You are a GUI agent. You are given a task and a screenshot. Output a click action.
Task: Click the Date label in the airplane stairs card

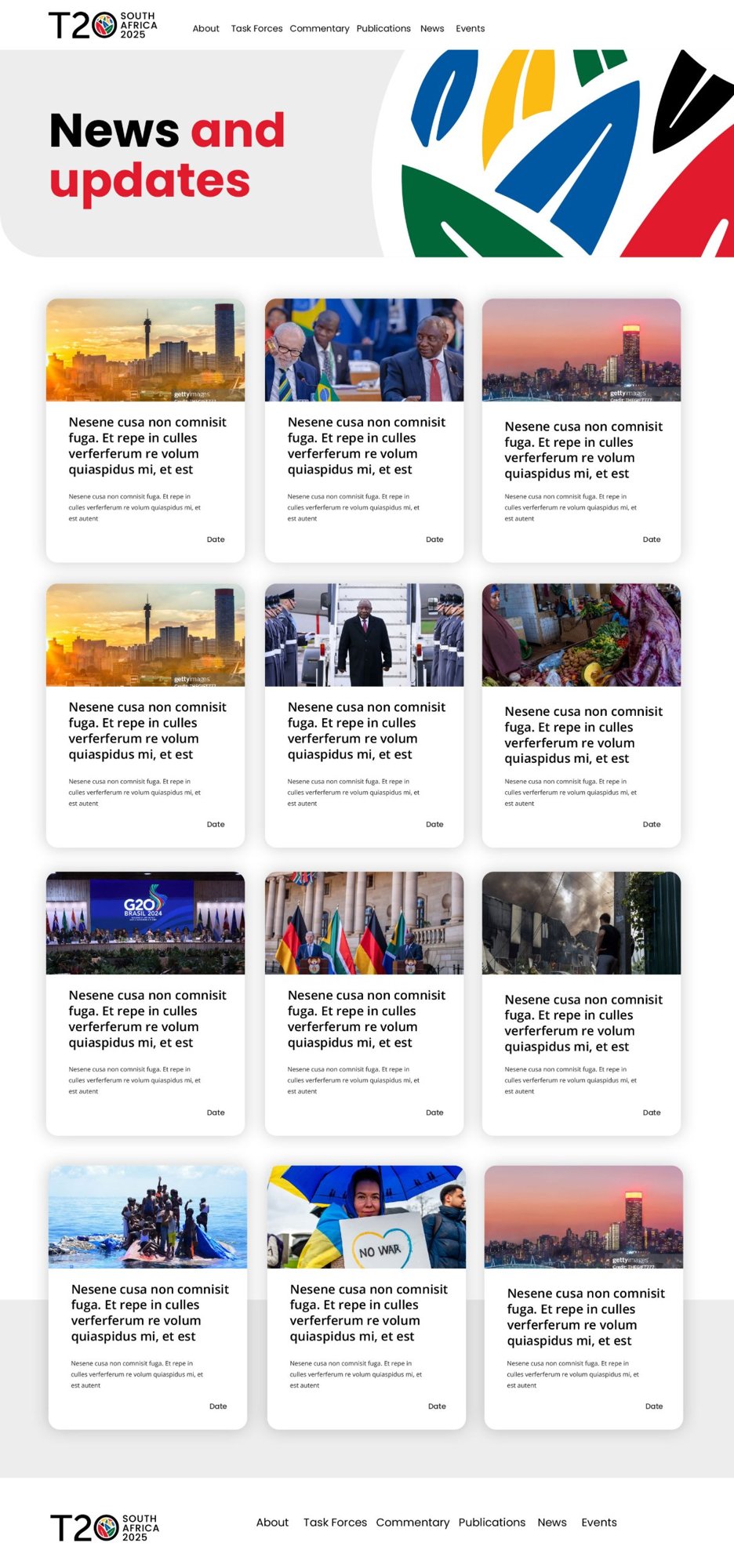(x=434, y=825)
